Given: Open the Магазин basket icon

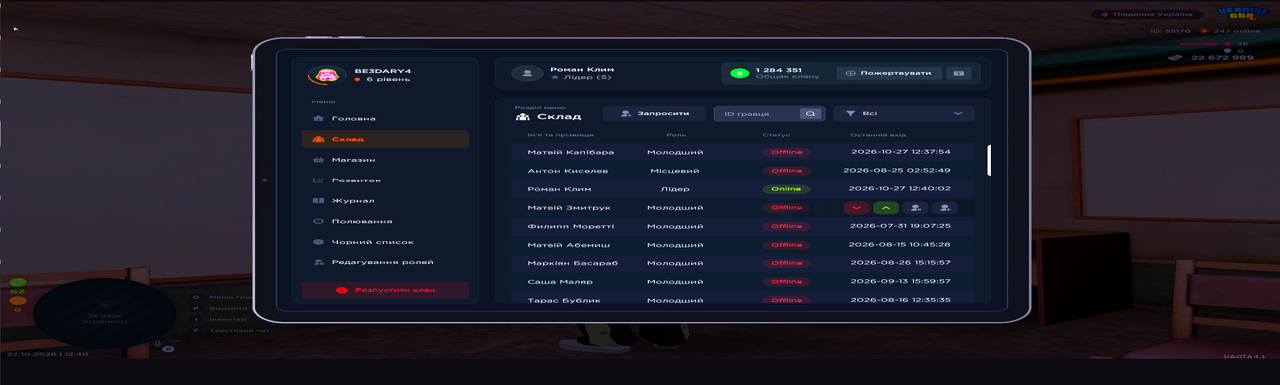Looking at the screenshot, I should tap(318, 160).
